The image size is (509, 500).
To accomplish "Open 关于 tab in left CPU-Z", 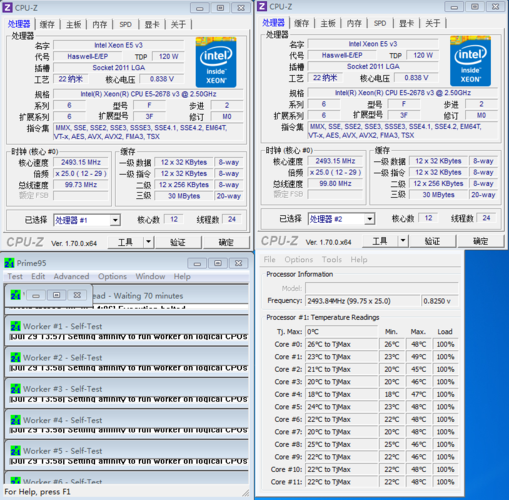I will point(178,24).
